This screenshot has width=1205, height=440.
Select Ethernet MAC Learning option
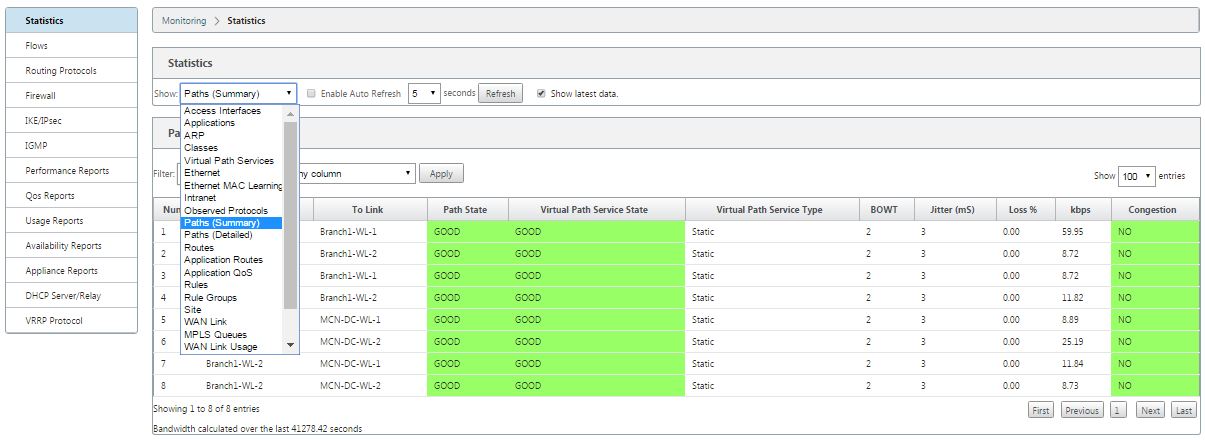pyautogui.click(x=232, y=185)
